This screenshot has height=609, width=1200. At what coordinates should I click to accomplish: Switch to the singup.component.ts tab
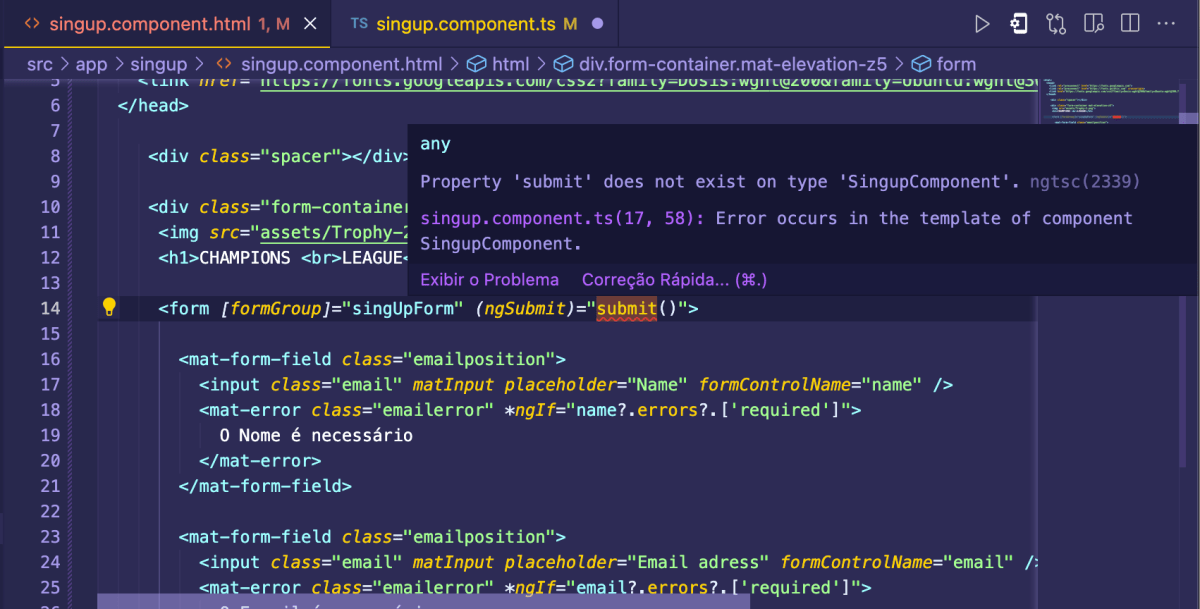464,23
